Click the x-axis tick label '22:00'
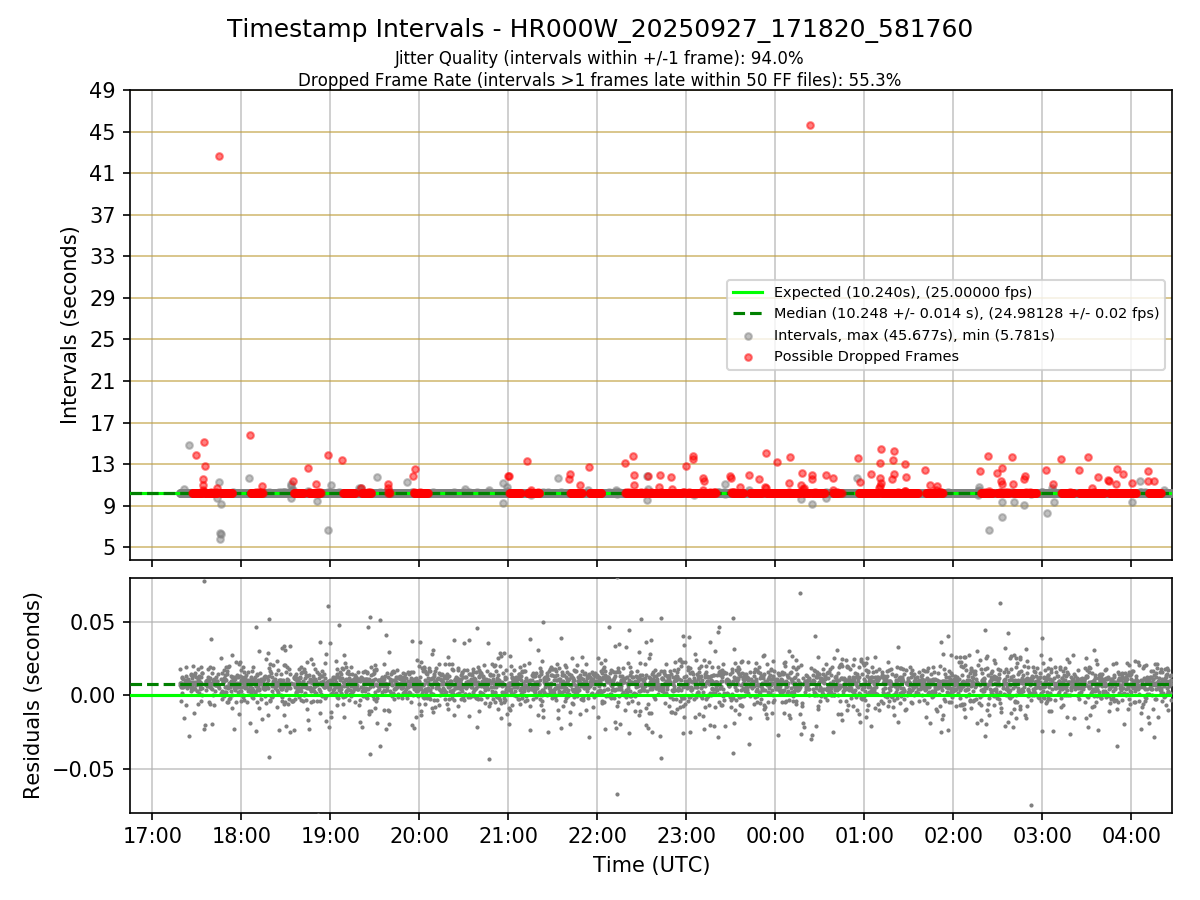Image resolution: width=1200 pixels, height=900 pixels. pos(597,837)
